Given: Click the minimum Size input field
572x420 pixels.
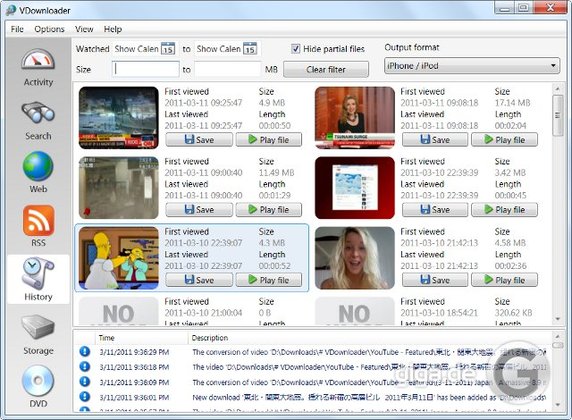Looking at the screenshot, I should click(x=146, y=69).
